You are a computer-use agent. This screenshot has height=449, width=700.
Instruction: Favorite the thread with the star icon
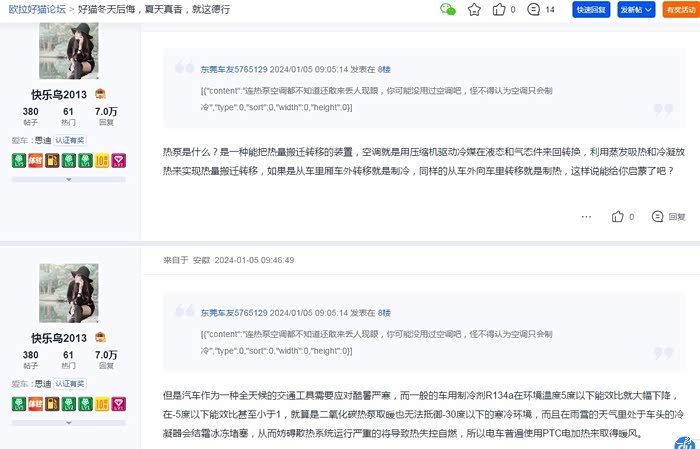point(474,10)
